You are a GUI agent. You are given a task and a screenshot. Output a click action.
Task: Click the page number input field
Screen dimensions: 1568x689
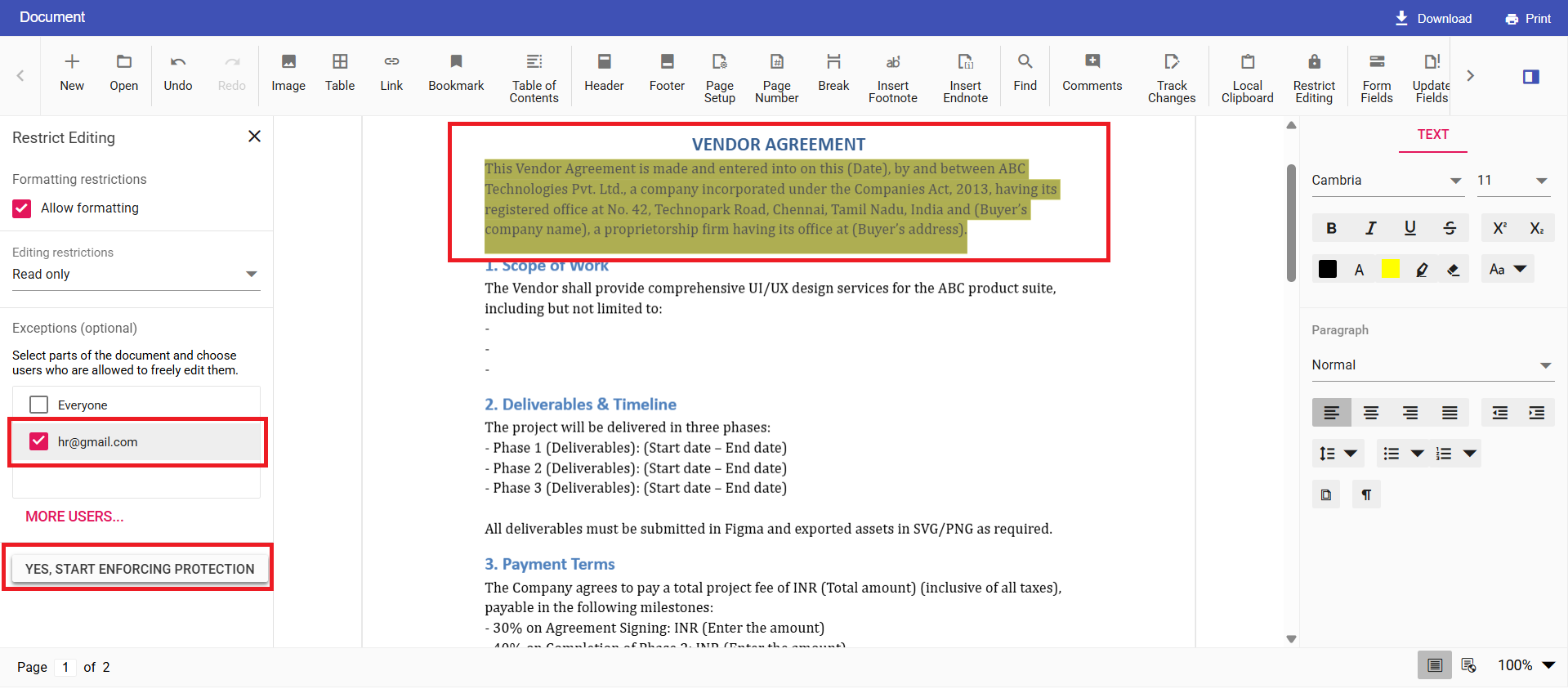pos(65,667)
